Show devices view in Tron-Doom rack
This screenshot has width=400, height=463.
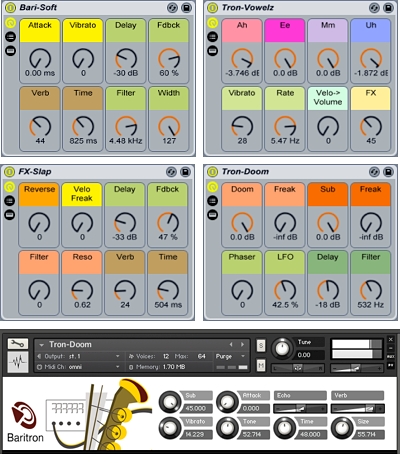coord(212,215)
